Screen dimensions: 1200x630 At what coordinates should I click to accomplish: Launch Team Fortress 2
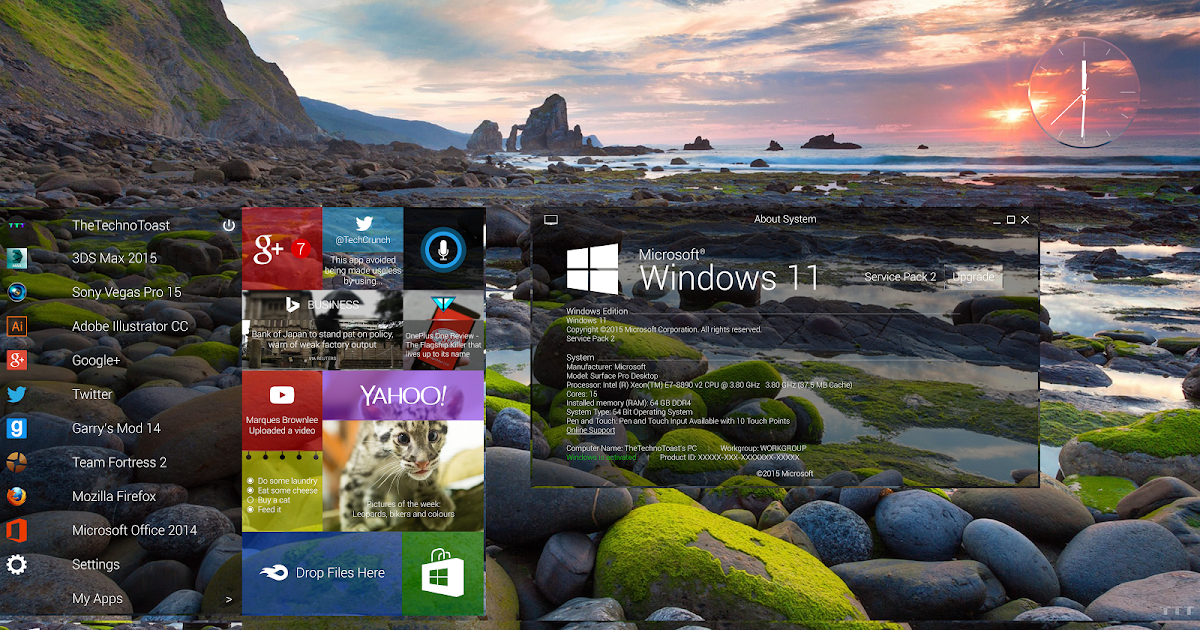pos(119,462)
